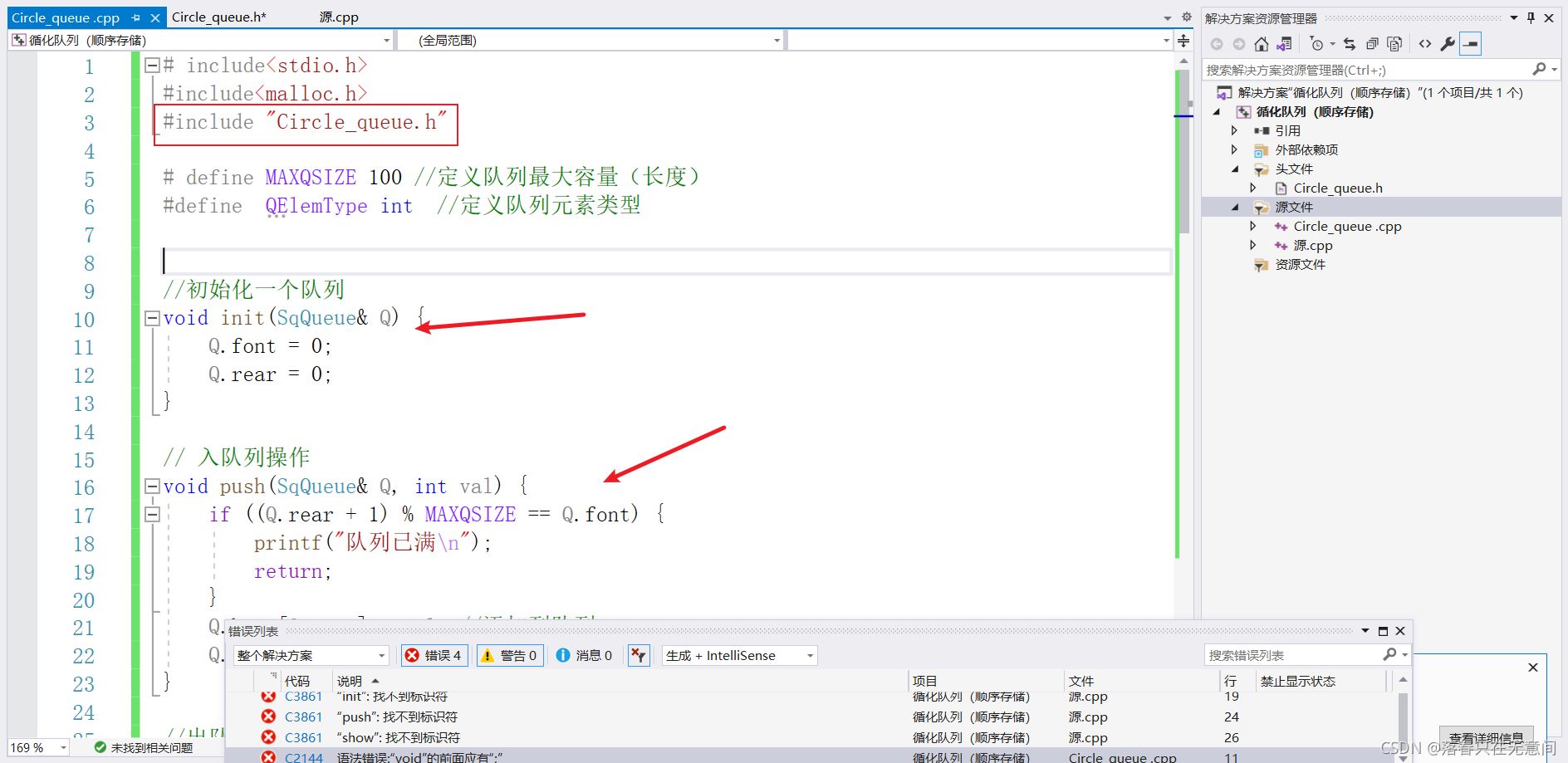Open the empty member dropdown in navigation bar

click(x=980, y=40)
